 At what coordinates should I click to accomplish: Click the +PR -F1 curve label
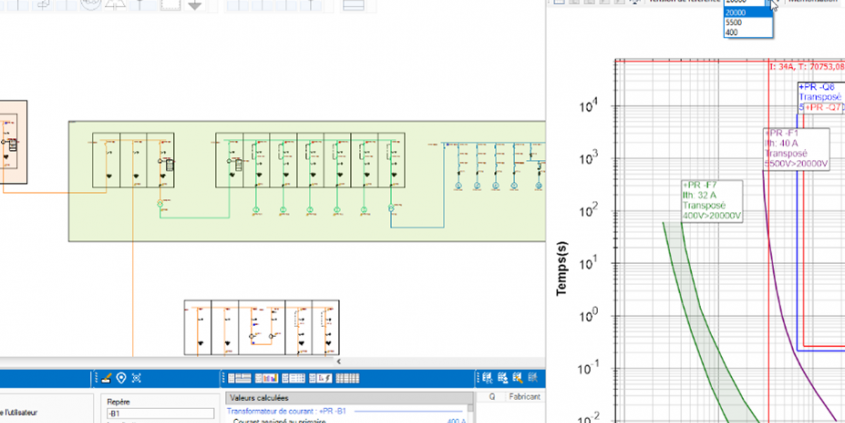pos(796,149)
